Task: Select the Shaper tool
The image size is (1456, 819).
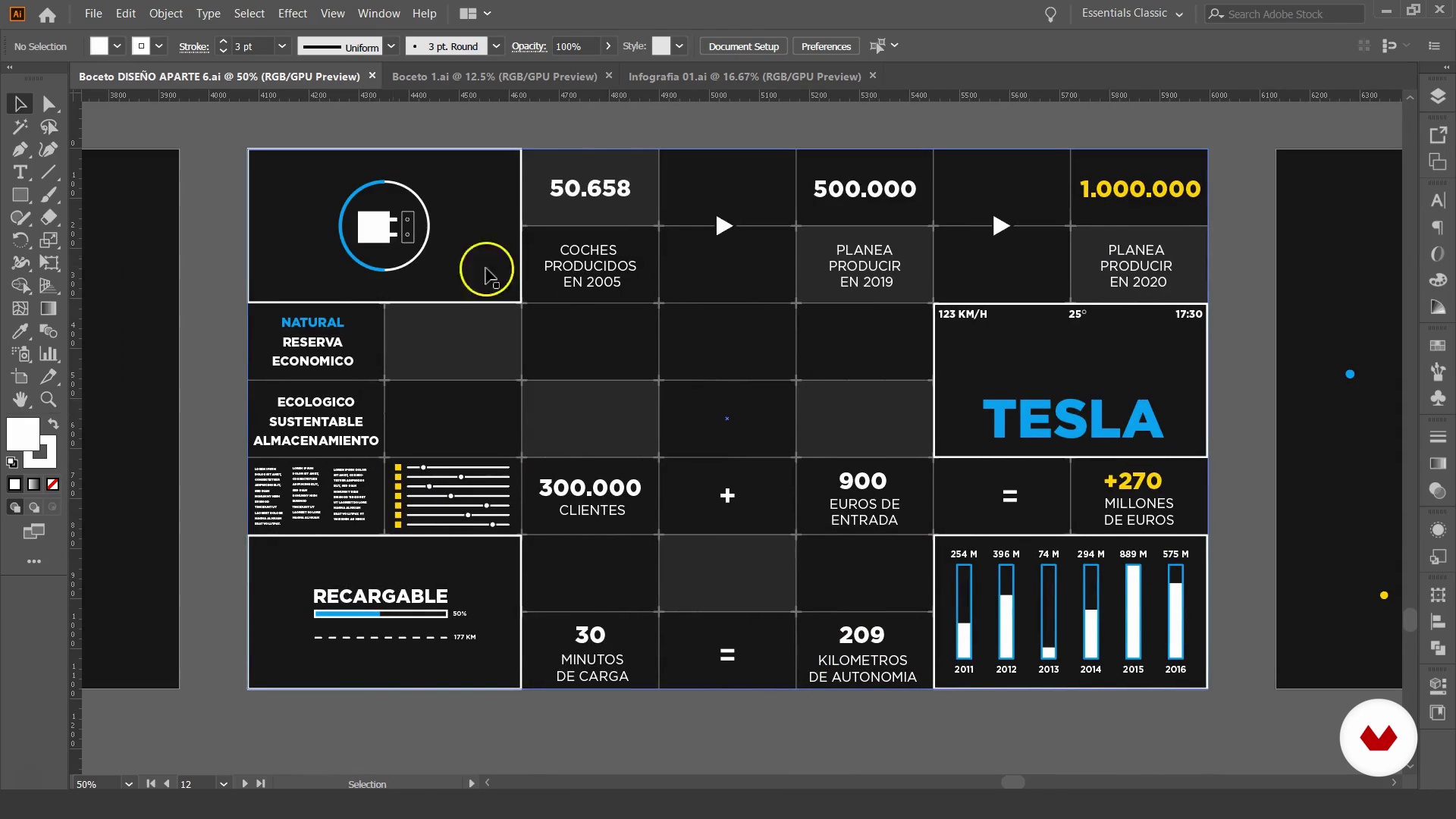Action: point(20,218)
